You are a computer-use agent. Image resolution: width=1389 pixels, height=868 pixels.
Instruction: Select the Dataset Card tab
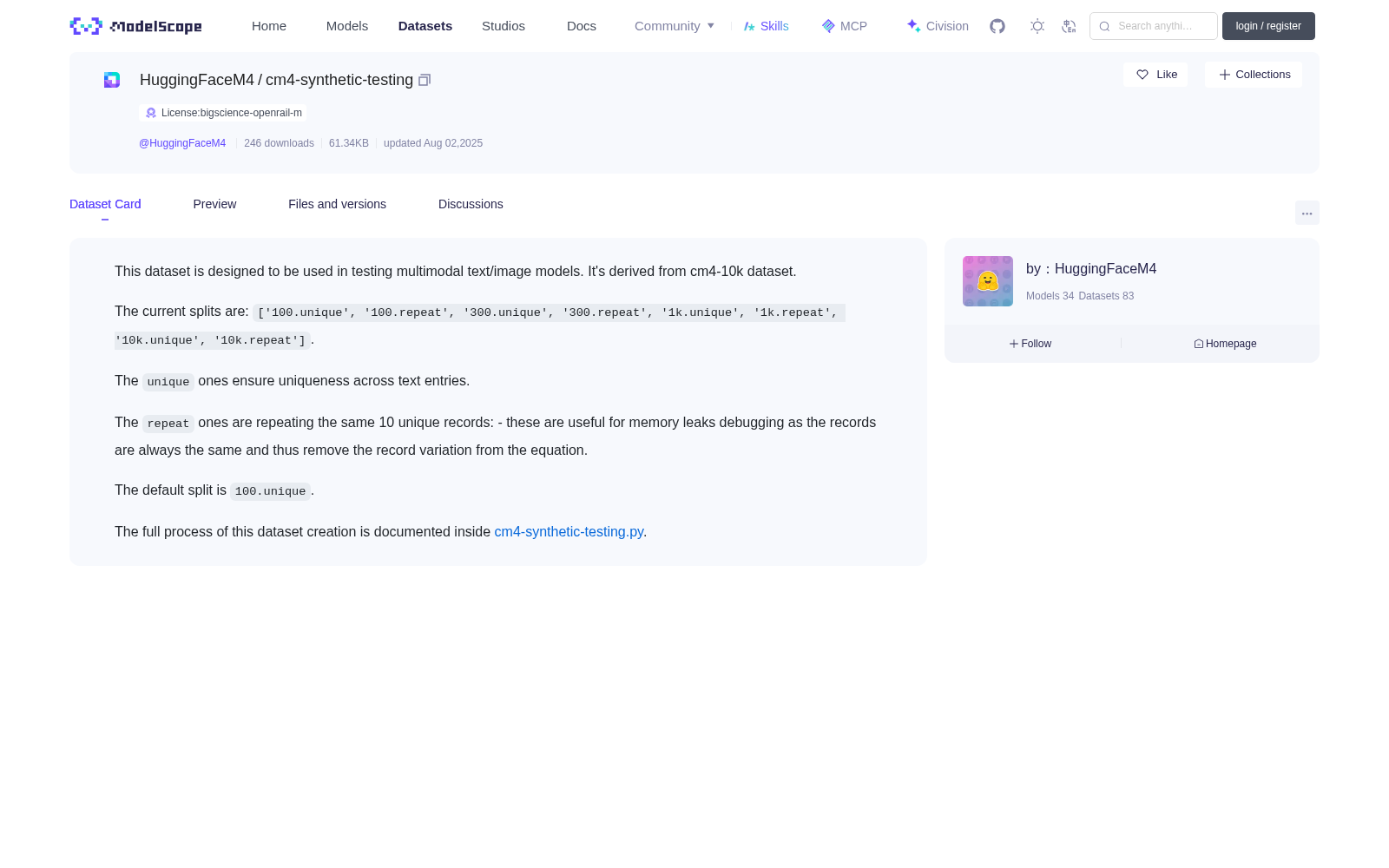click(105, 204)
